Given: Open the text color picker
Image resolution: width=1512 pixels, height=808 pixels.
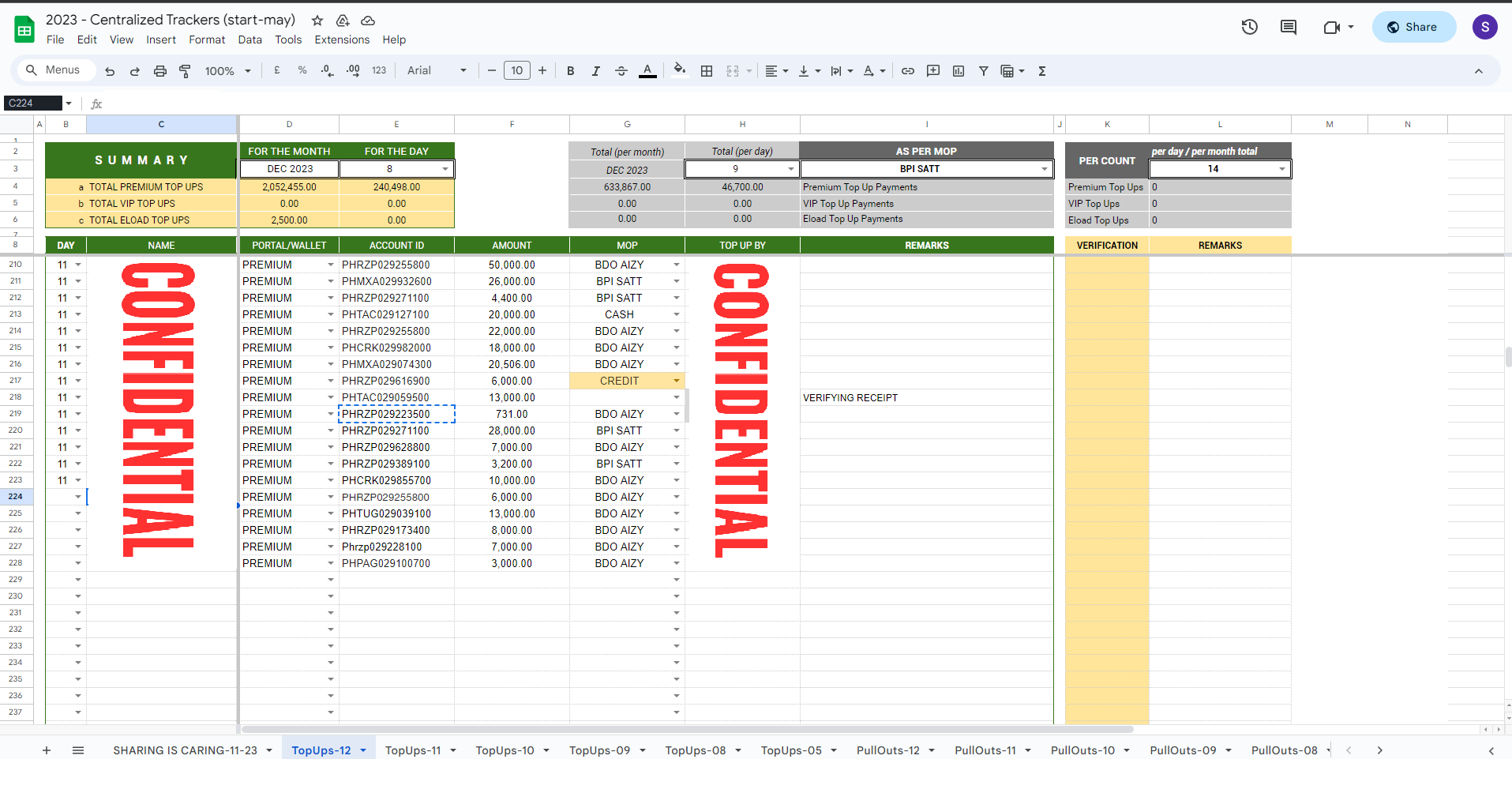Looking at the screenshot, I should [647, 71].
